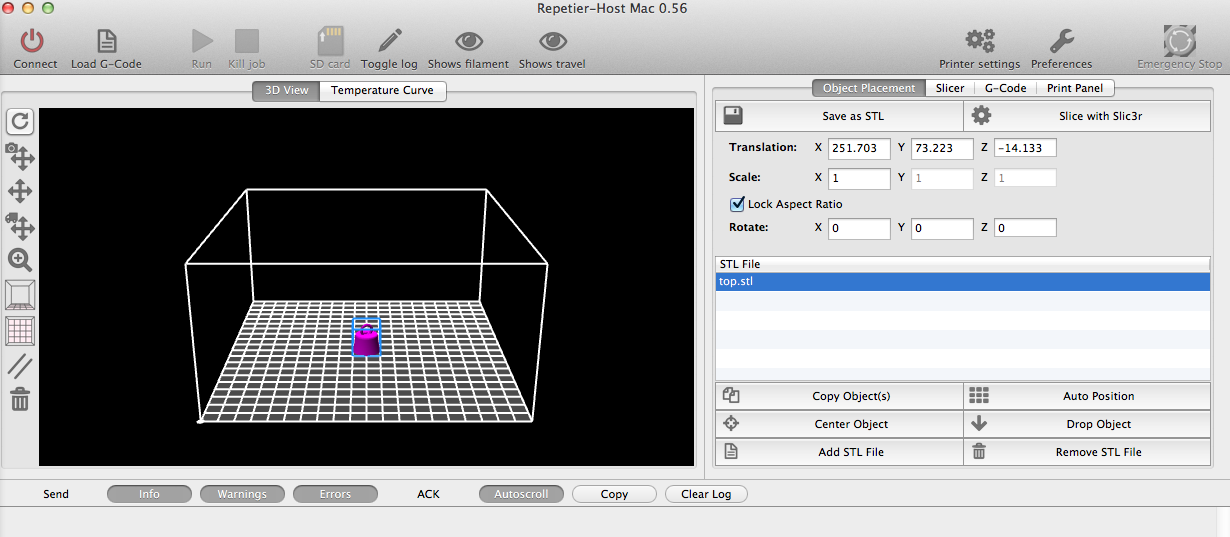
Task: Select the Object Placement tab
Action: click(x=869, y=88)
